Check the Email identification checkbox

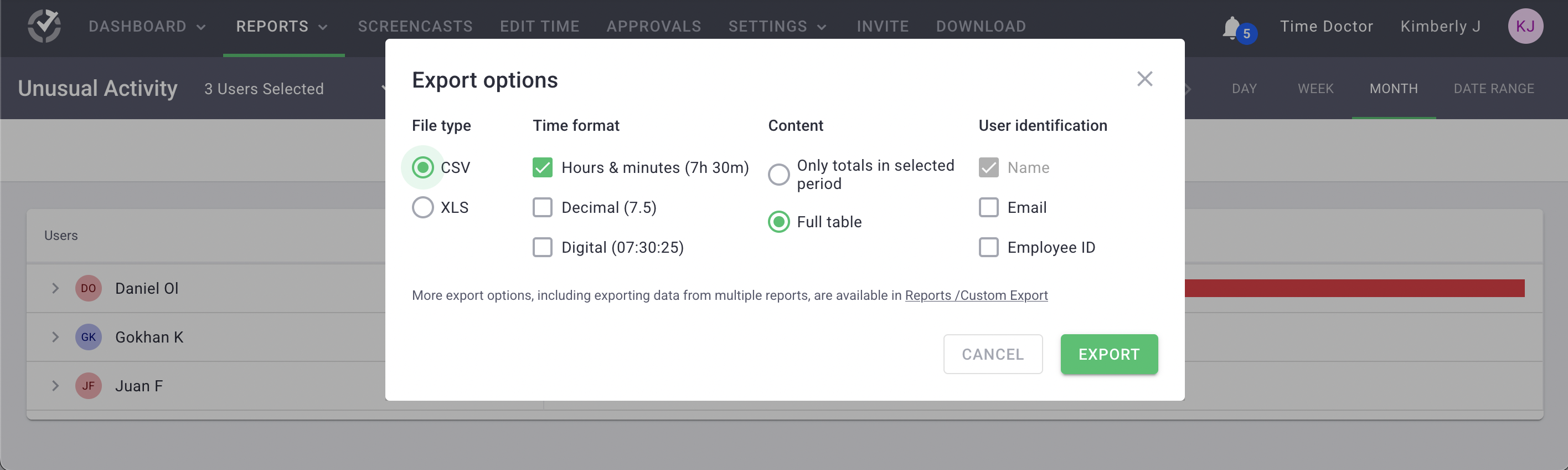(988, 207)
